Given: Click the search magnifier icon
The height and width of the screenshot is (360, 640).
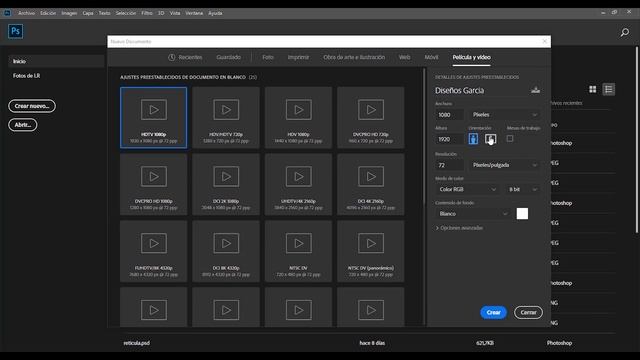Looking at the screenshot, I should click(x=624, y=32).
